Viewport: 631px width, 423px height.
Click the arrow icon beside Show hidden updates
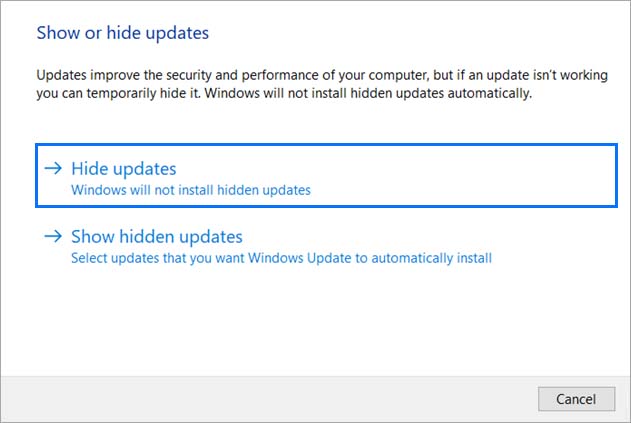pos(54,237)
